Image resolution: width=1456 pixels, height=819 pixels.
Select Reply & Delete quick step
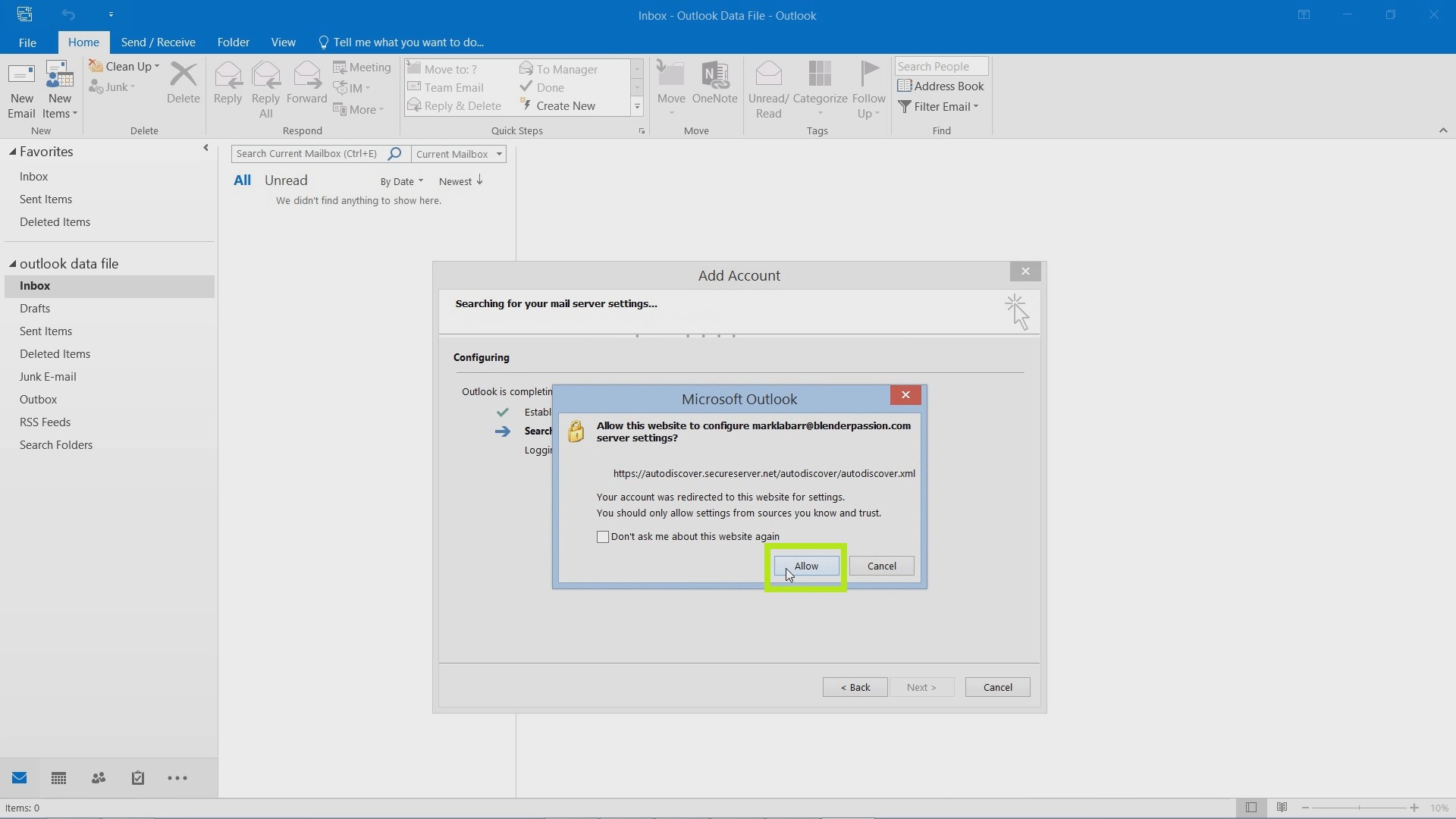455,105
